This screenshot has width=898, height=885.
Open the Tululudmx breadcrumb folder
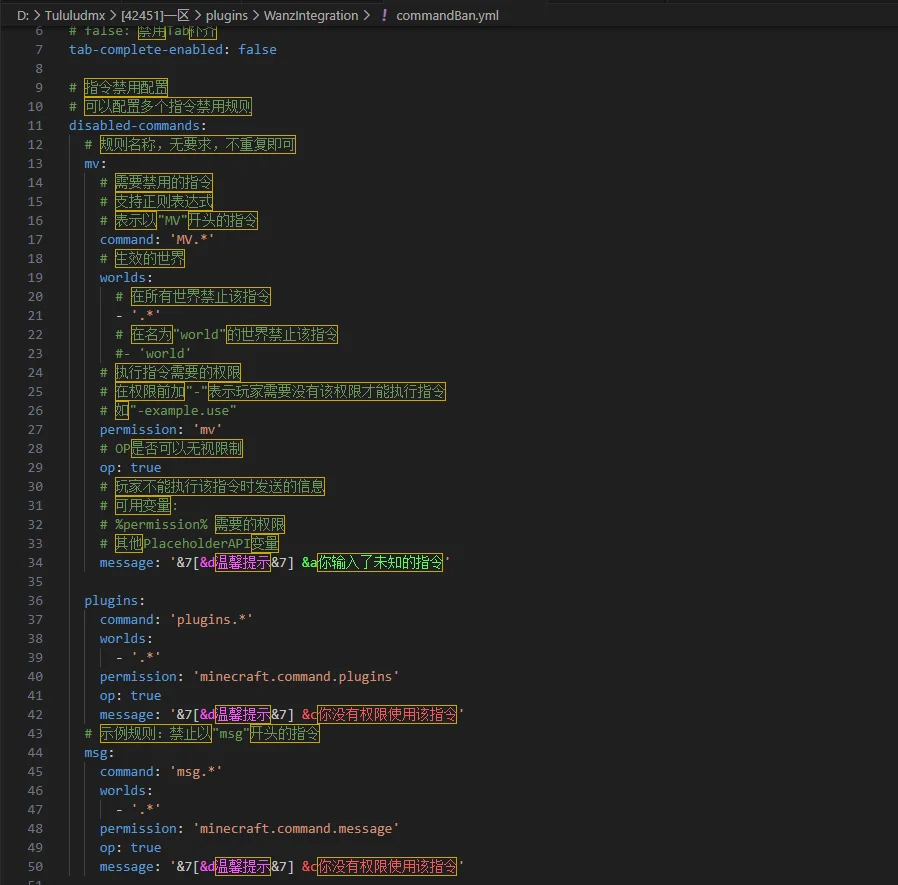75,15
